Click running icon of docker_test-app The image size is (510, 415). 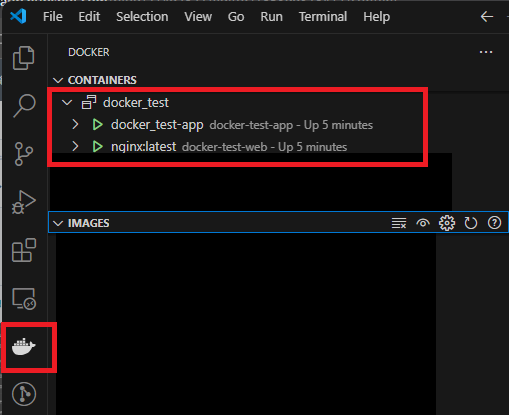tap(98, 125)
